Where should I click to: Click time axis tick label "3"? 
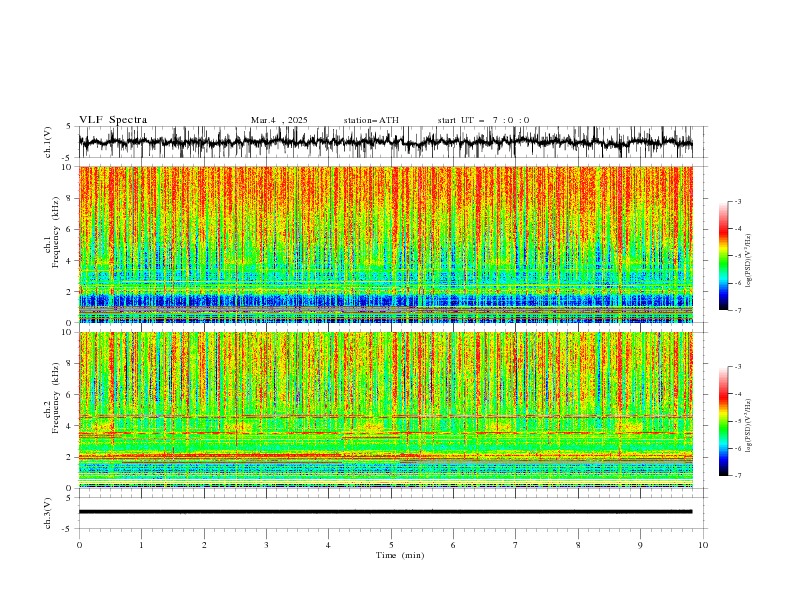point(267,545)
